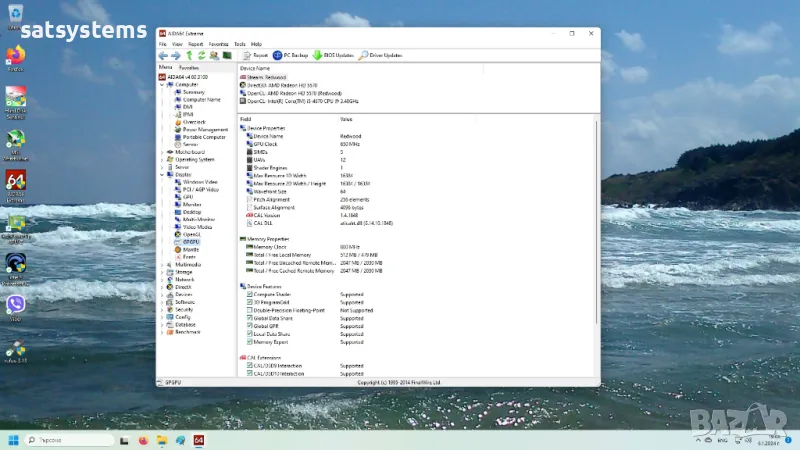Image resolution: width=800 pixels, height=450 pixels.
Task: Click the green Up arrow toolbar icon
Action: click(x=188, y=56)
